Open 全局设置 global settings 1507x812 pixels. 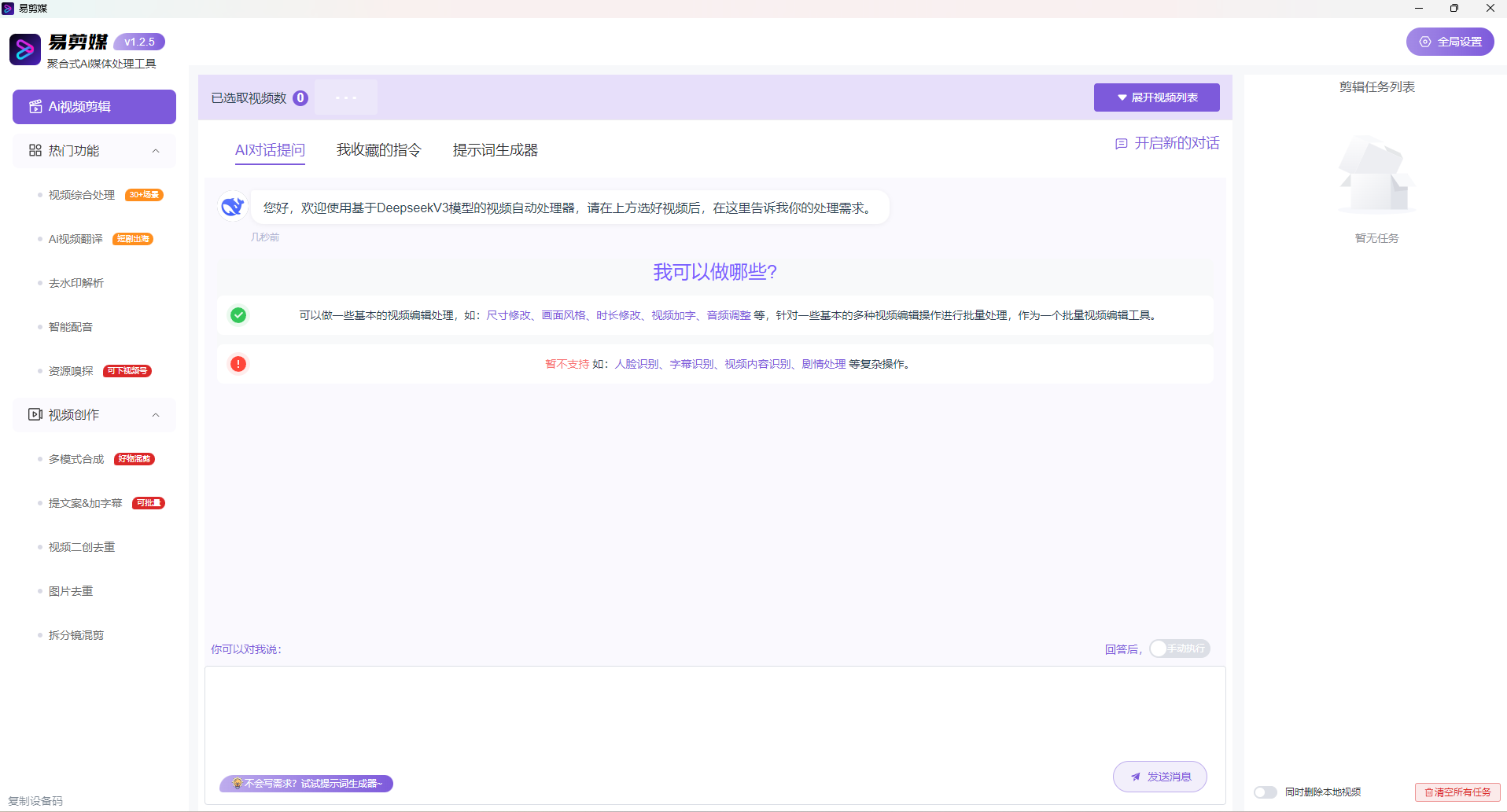point(1450,42)
